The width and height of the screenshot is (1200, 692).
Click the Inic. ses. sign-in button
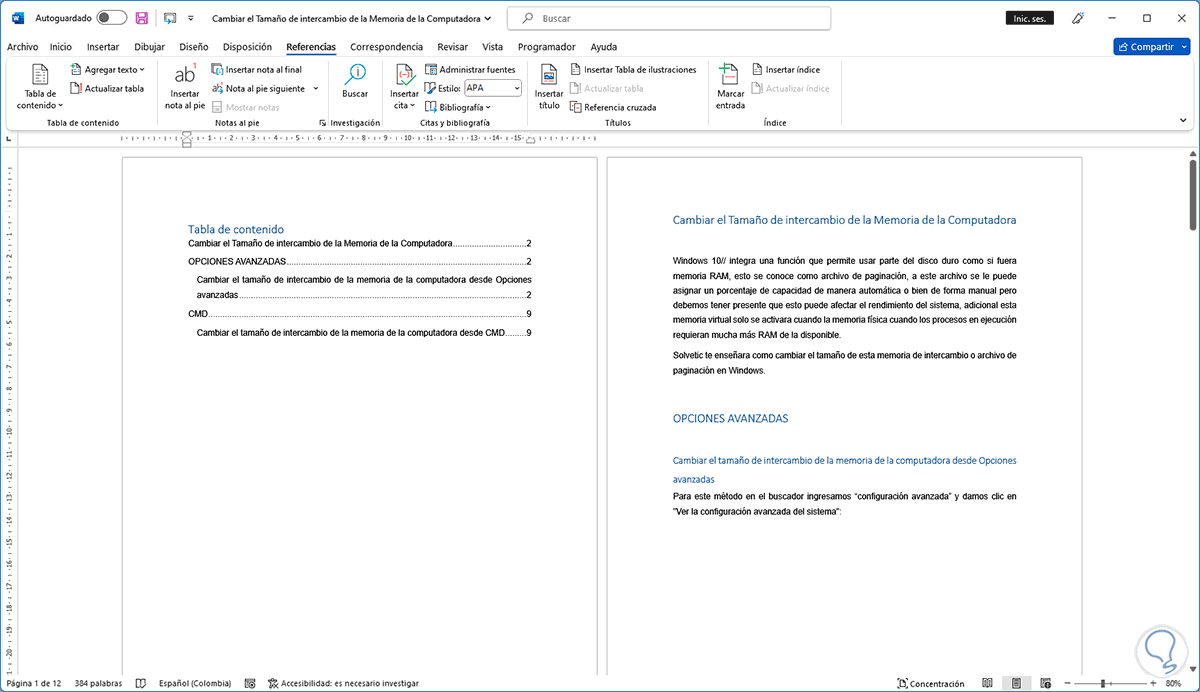click(x=1030, y=18)
